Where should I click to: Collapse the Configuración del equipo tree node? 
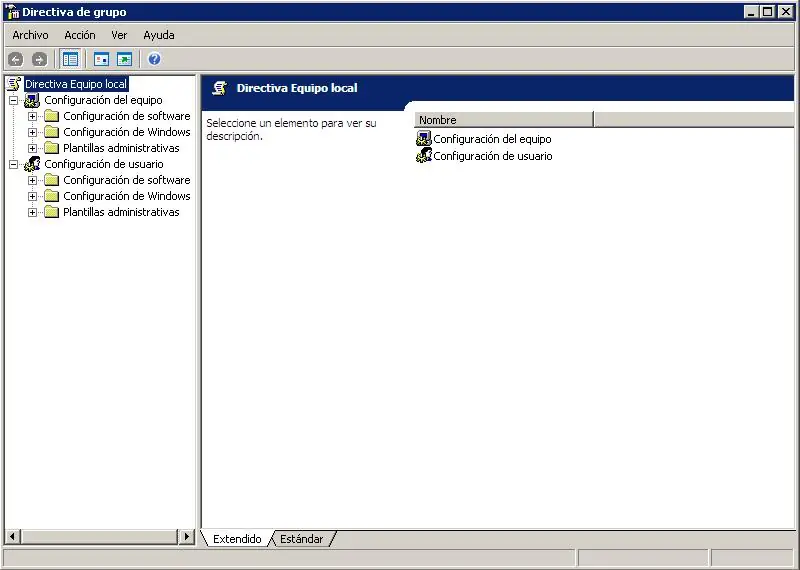coord(14,100)
